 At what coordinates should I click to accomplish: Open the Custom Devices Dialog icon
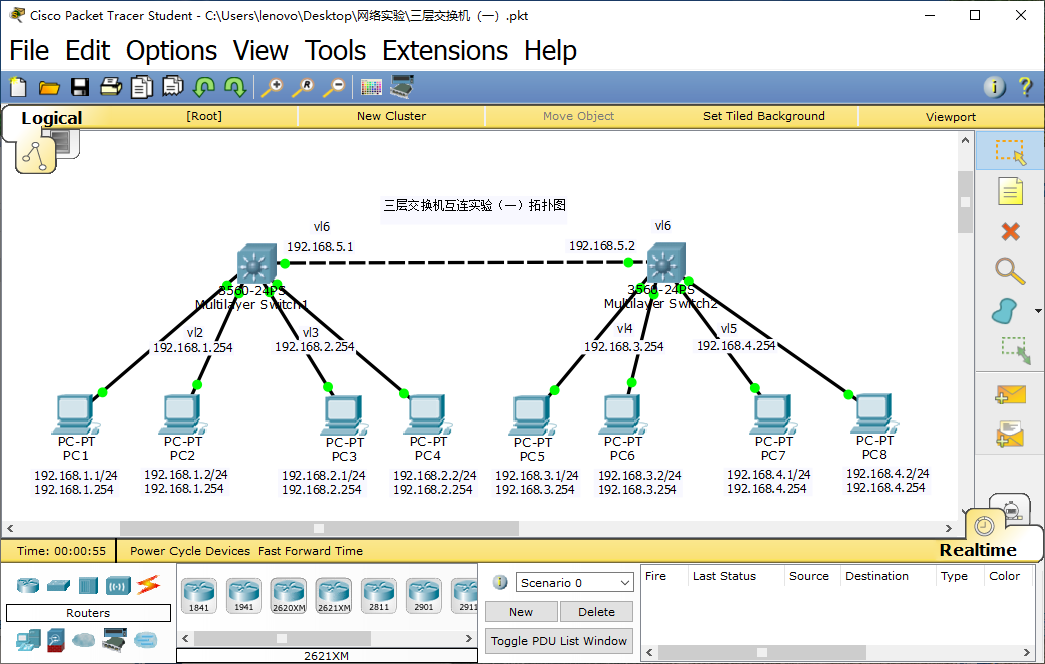tap(402, 87)
